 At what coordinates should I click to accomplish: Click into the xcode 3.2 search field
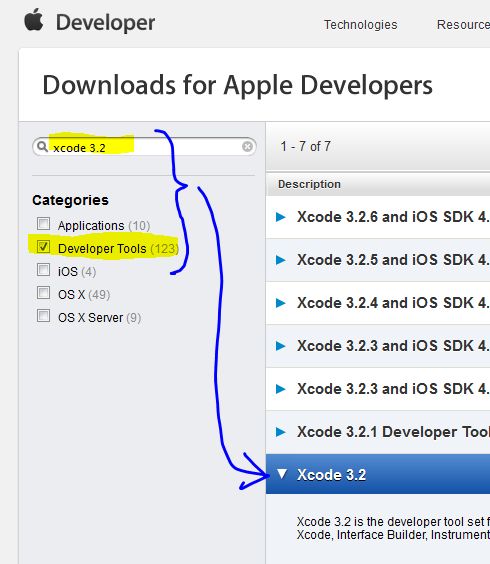(144, 147)
